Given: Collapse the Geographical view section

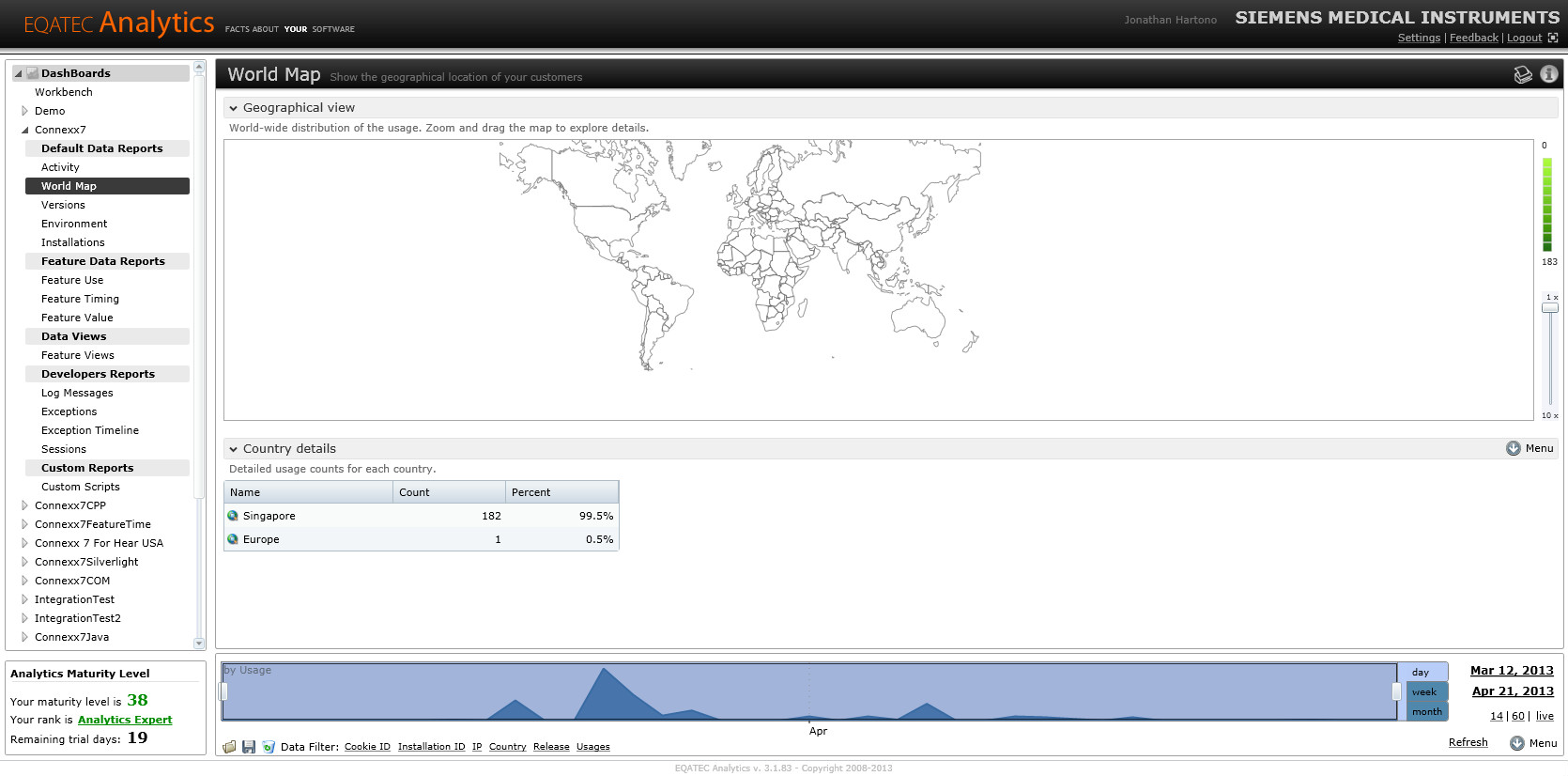Looking at the screenshot, I should click(234, 108).
